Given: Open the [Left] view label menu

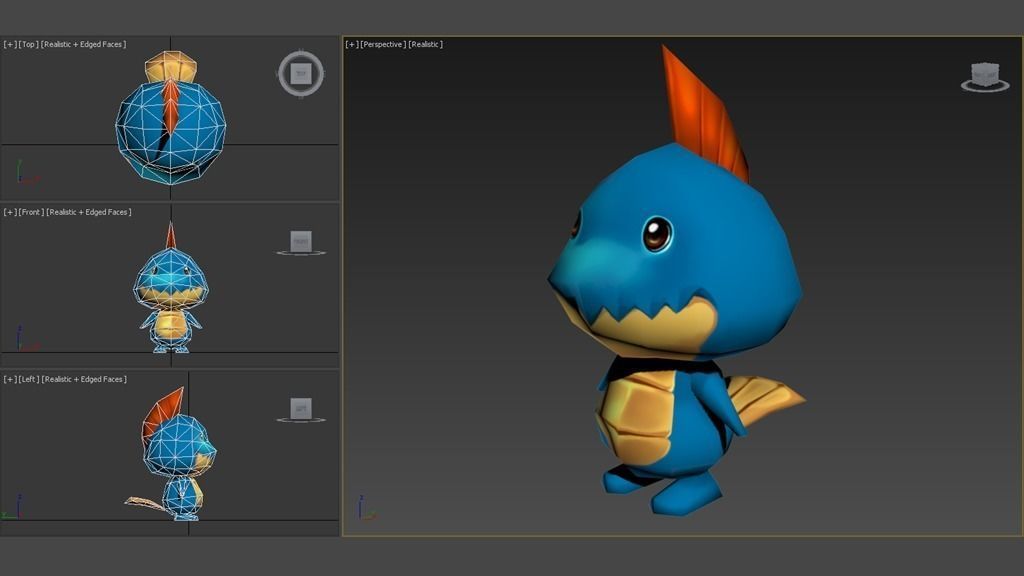Looking at the screenshot, I should tap(29, 379).
